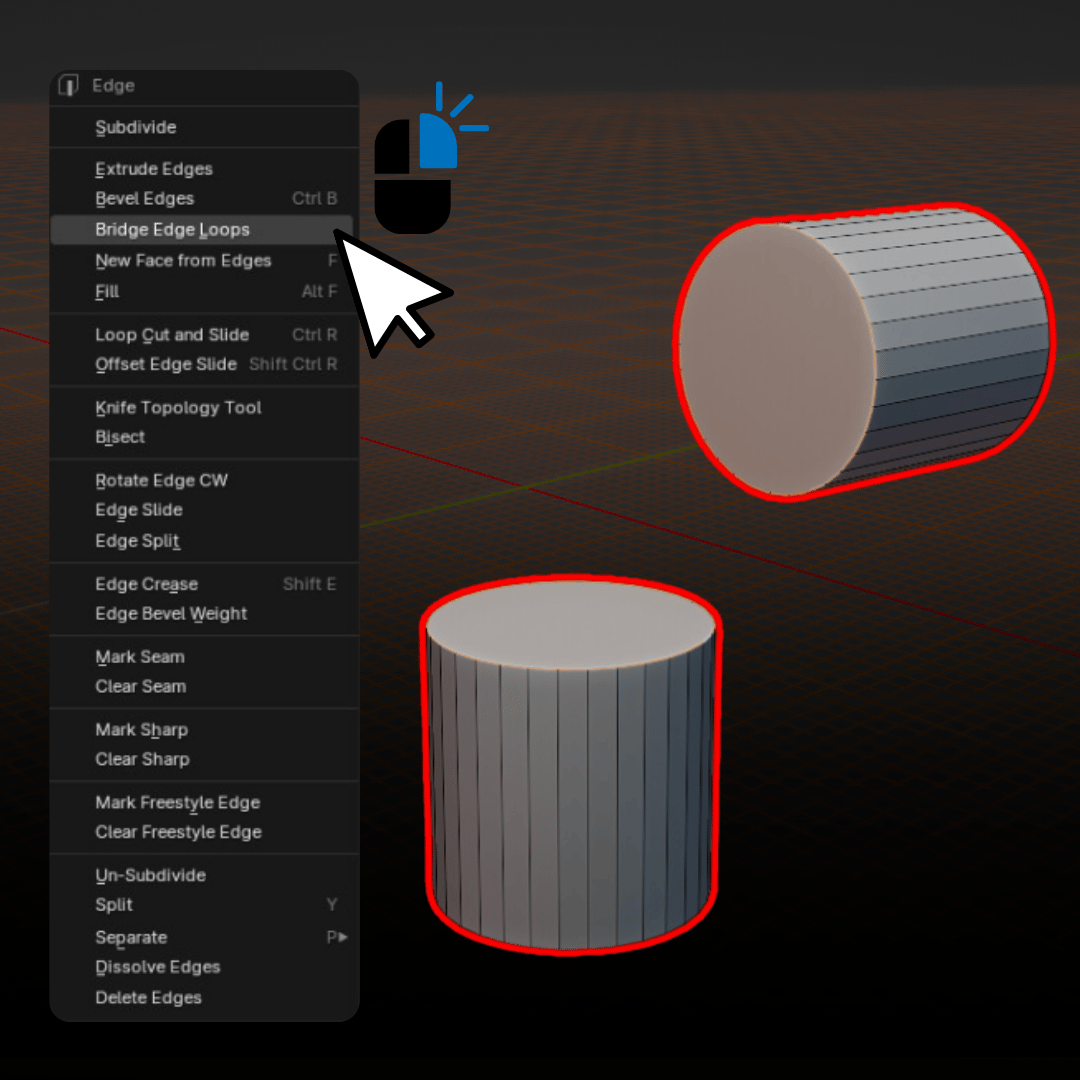
Task: Click Edge Crease menu item
Action: click(205, 584)
